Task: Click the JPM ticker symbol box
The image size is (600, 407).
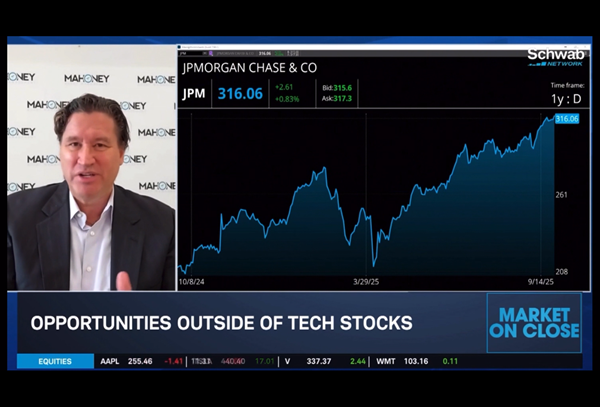Action: tap(196, 94)
